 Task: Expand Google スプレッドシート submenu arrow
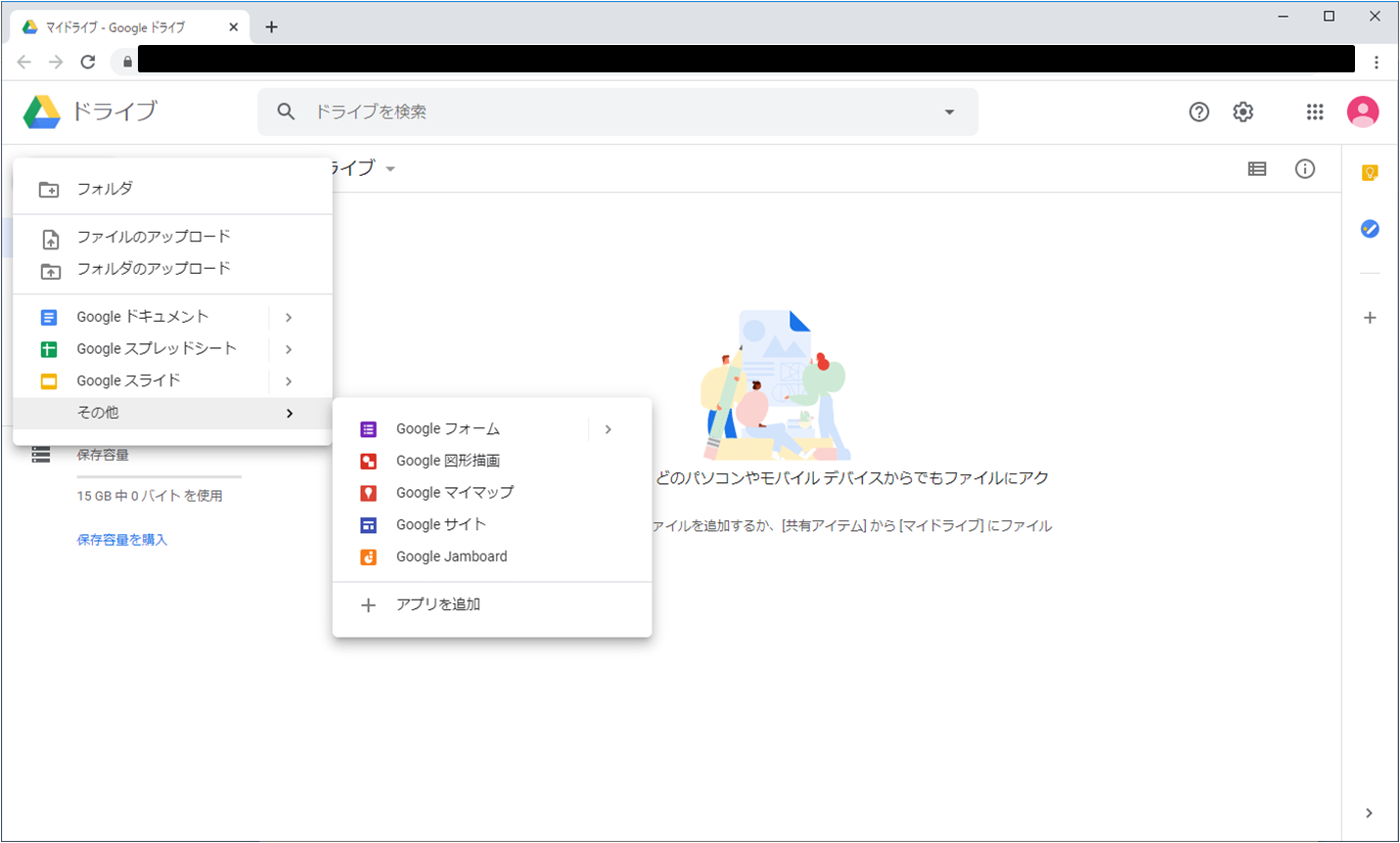click(289, 349)
